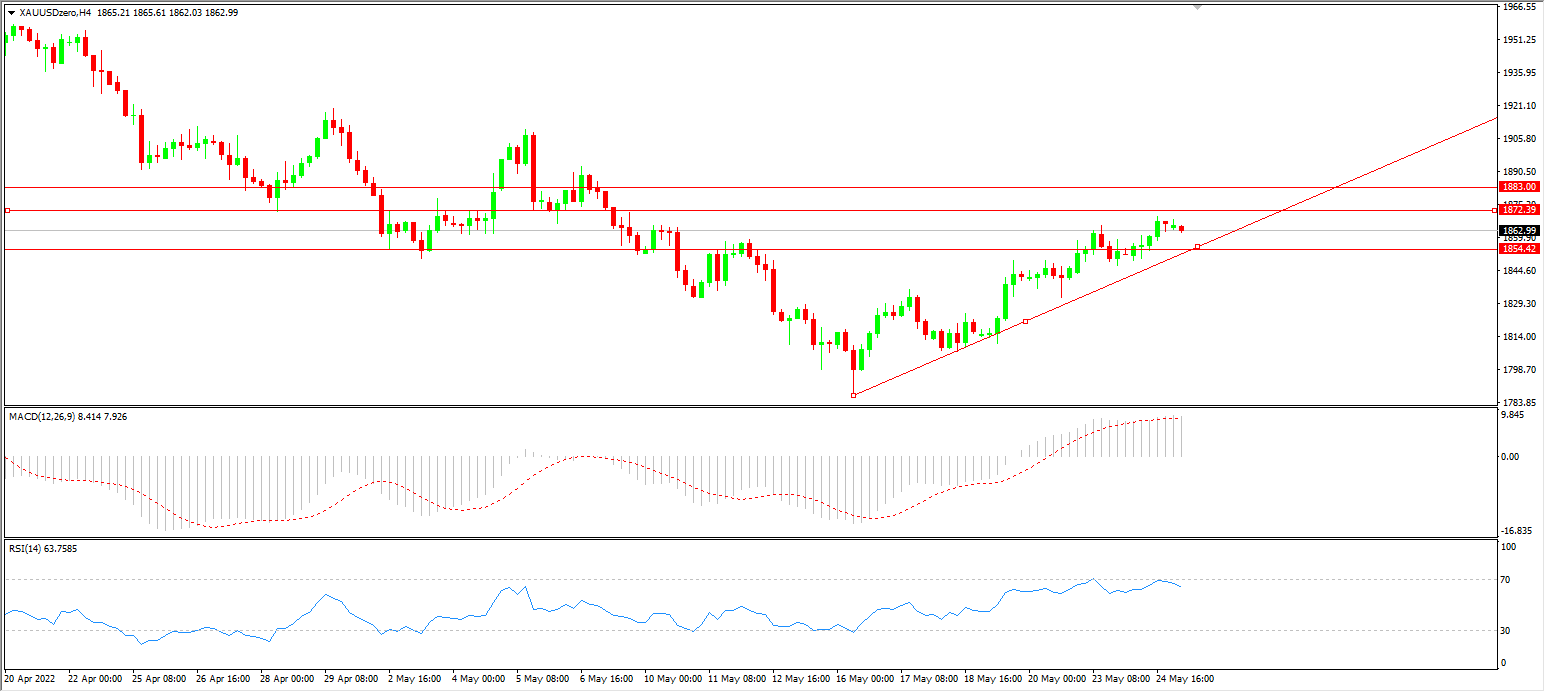Image resolution: width=1545 pixels, height=692 pixels.
Task: Click the 4 May 00:00 time label
Action: 477,678
